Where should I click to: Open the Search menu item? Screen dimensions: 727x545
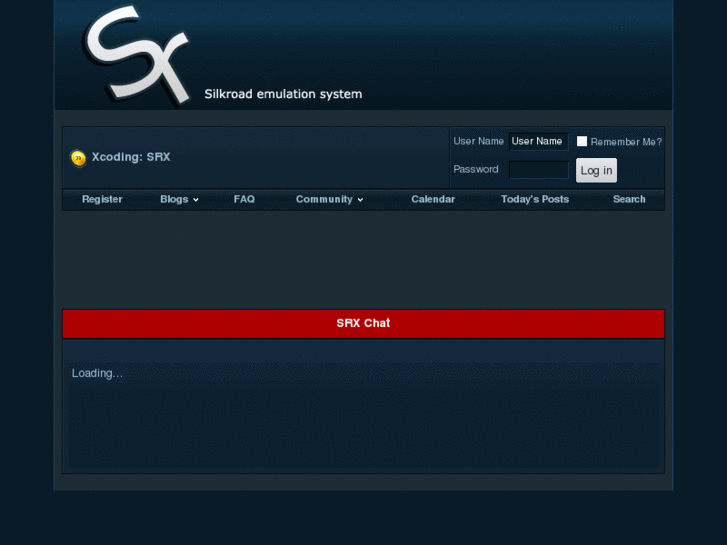point(629,199)
